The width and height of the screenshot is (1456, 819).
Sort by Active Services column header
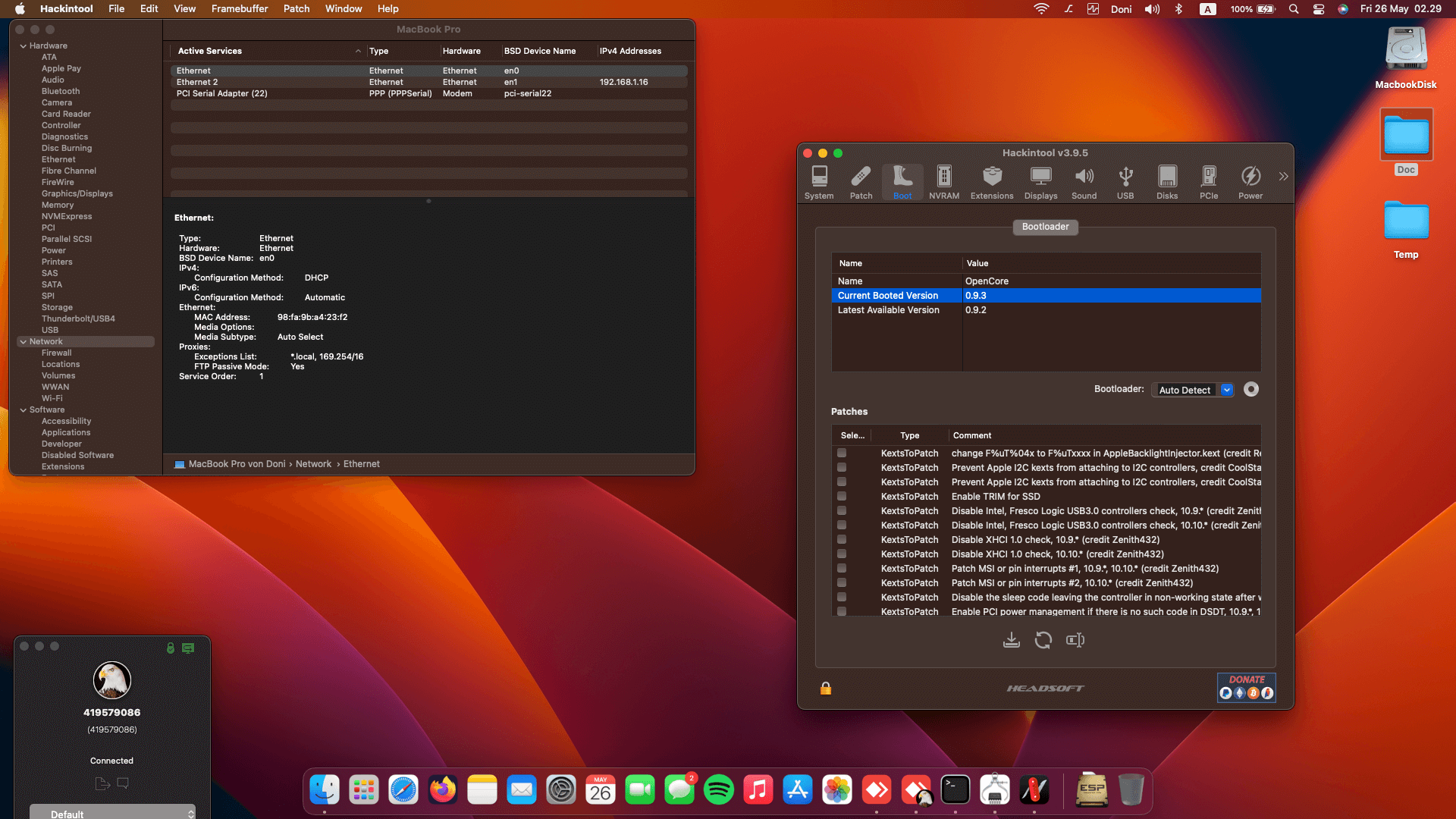coord(268,51)
